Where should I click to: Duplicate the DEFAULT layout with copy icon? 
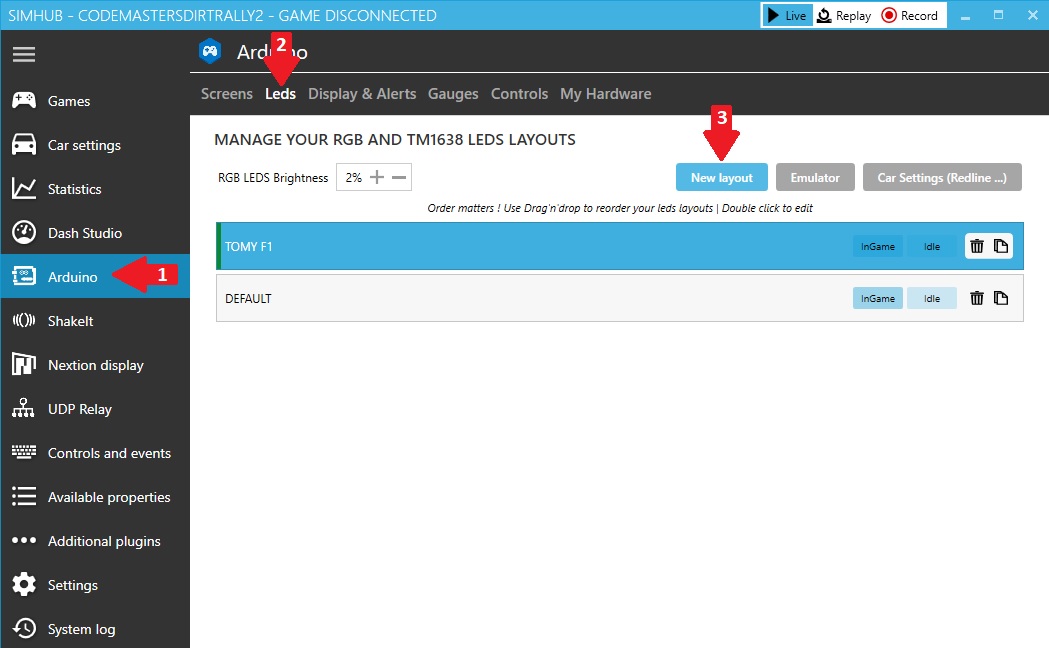(1001, 298)
